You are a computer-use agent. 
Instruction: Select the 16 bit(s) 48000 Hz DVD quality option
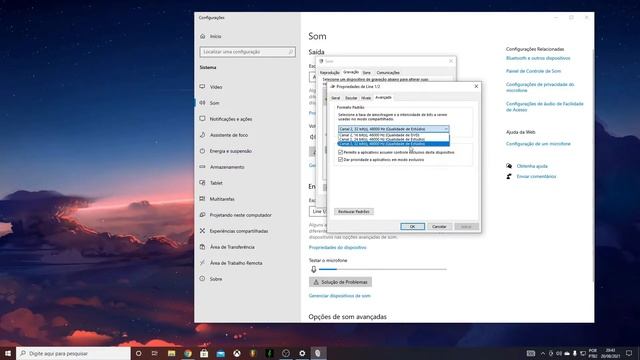pos(393,135)
